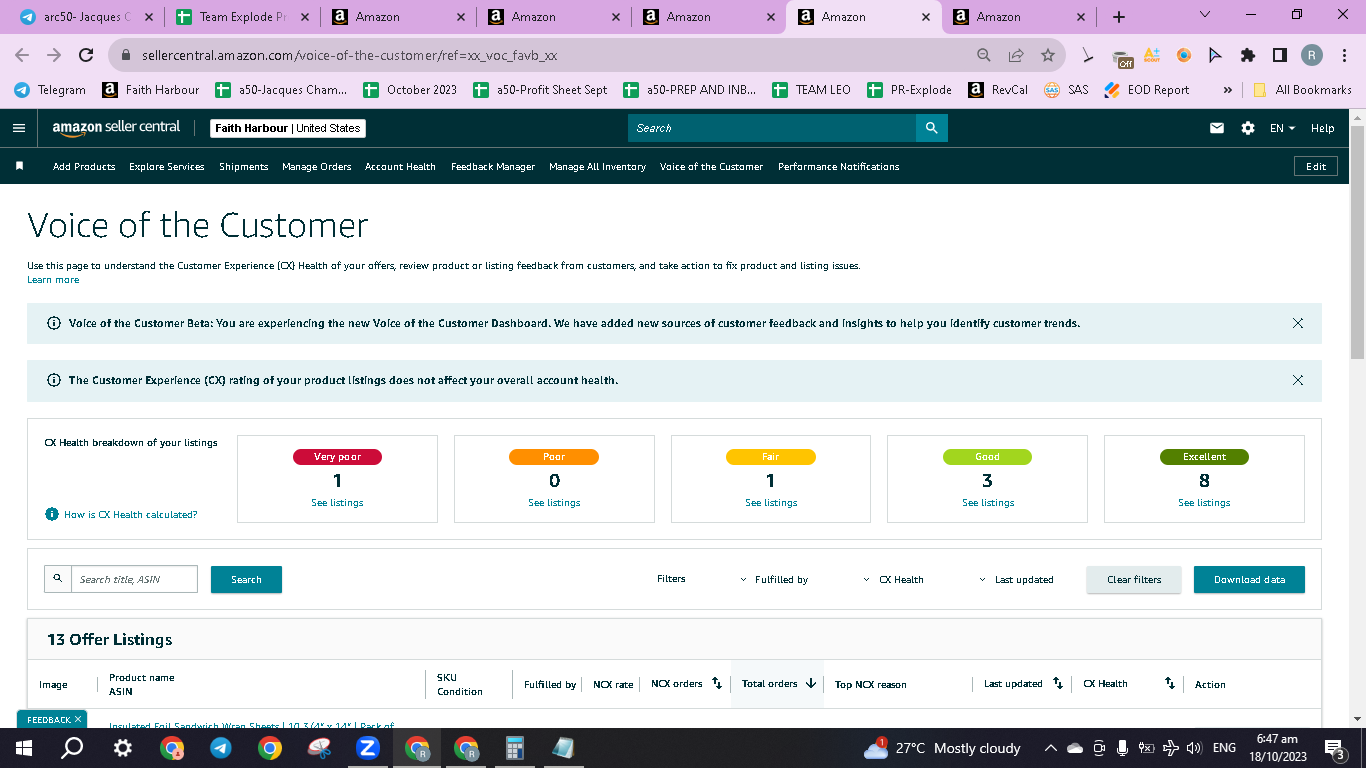Open the Faith Harbour United States account switcher
Screen dimensions: 1366x768
click(x=288, y=128)
